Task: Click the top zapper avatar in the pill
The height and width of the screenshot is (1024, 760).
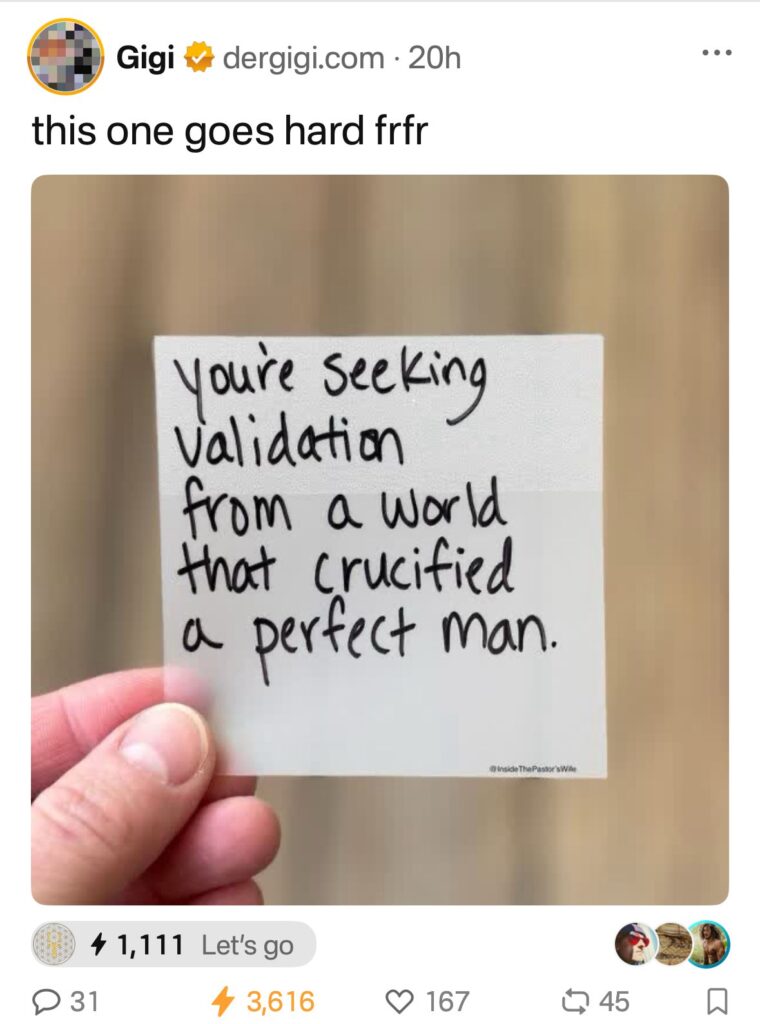Action: coord(54,944)
